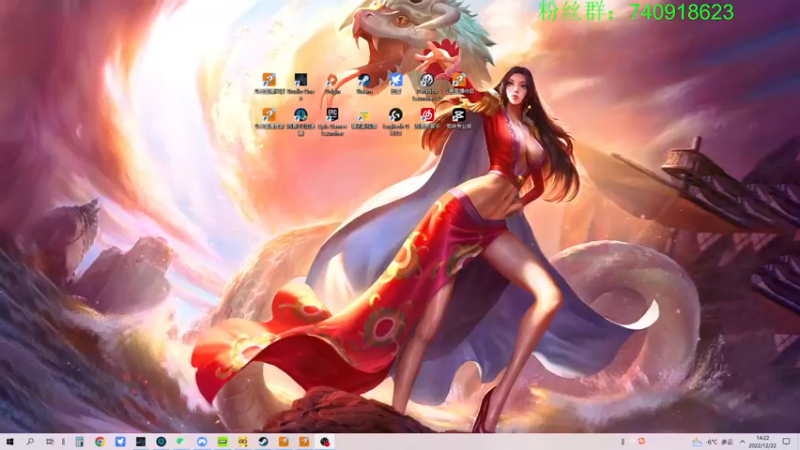Open the teal circular desktop shortcut

tap(301, 121)
